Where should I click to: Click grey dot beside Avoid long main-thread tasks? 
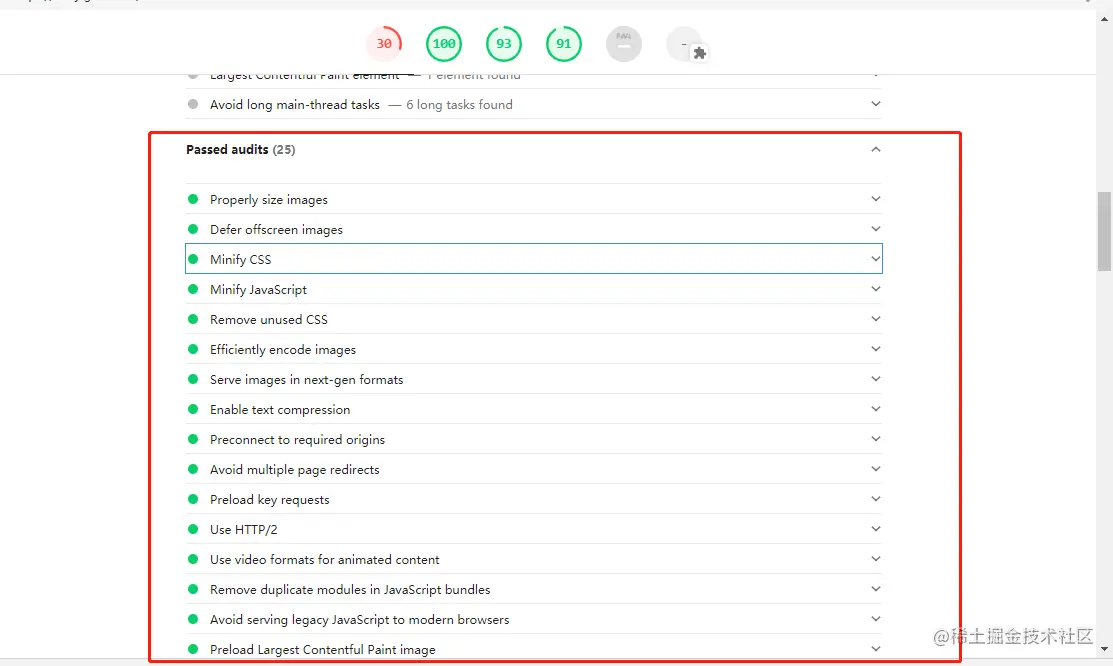pyautogui.click(x=192, y=104)
